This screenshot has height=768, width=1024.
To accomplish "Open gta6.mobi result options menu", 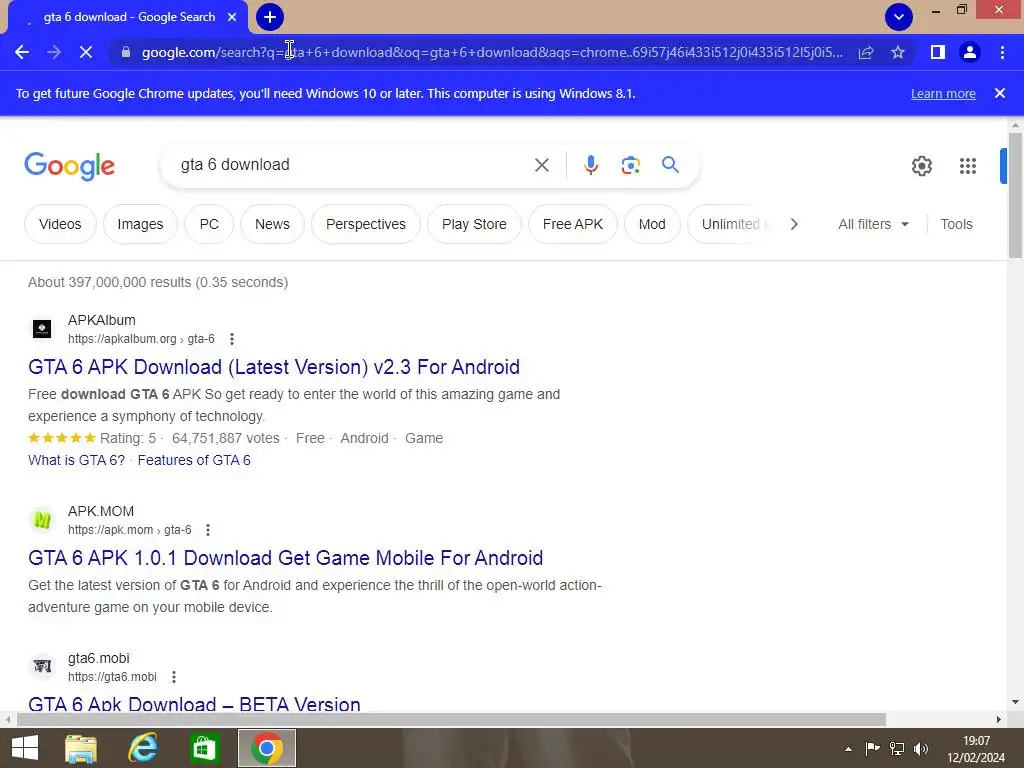I will [174, 677].
